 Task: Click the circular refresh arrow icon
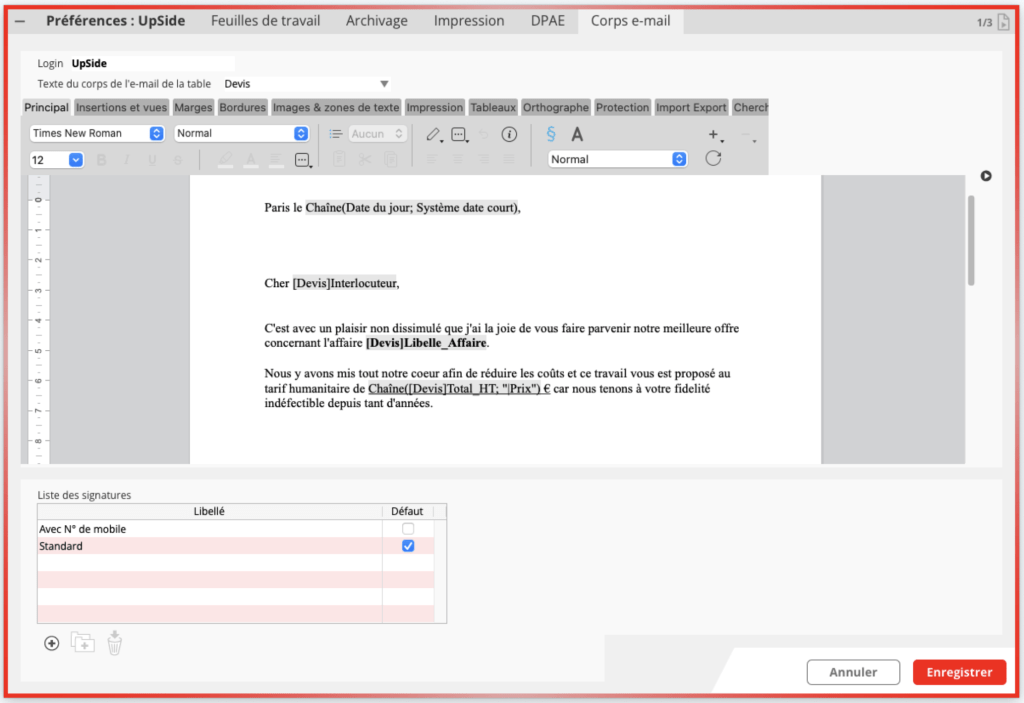[x=713, y=159]
